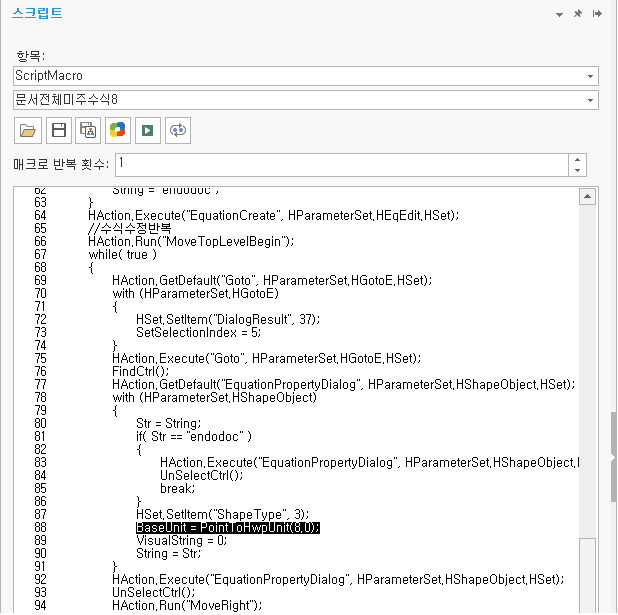Click line 93 UnSelectCtrl(); statement
Screen dimensions: 618x615
tap(153, 593)
